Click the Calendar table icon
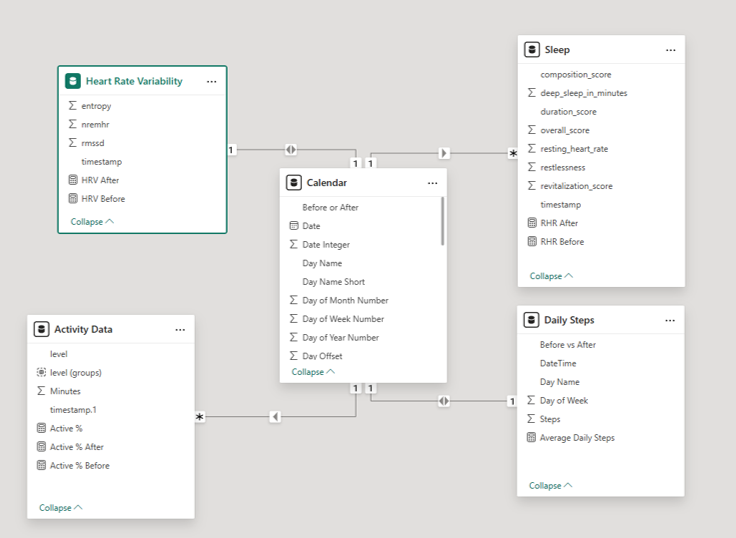736x538 pixels. coord(294,183)
